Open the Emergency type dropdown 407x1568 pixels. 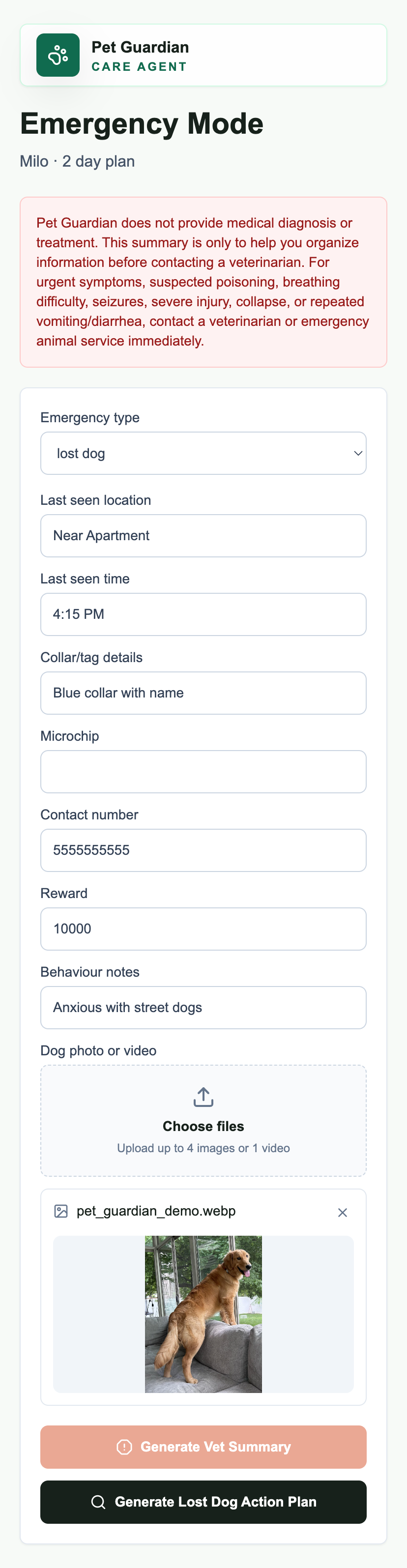(203, 454)
